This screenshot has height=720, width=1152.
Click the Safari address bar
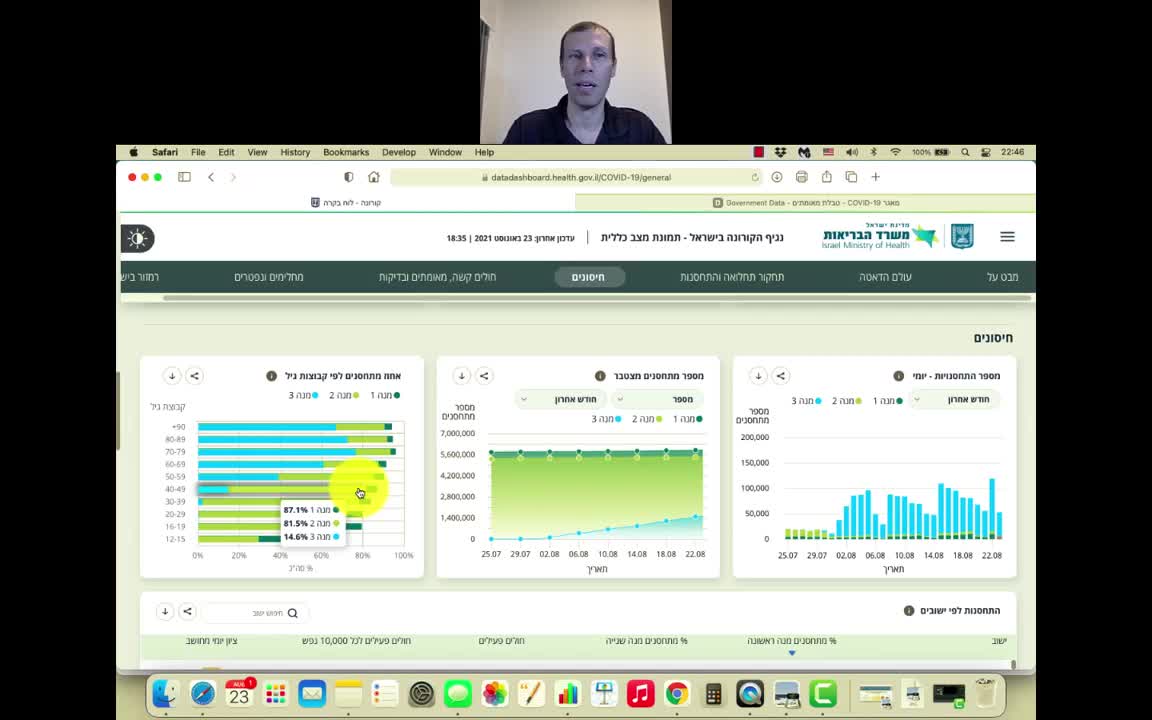click(x=577, y=177)
